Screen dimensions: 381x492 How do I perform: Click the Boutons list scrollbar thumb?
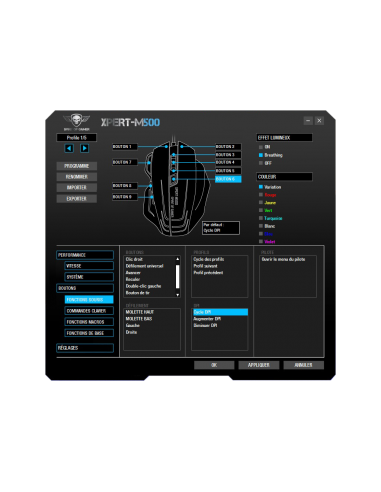tap(177, 276)
